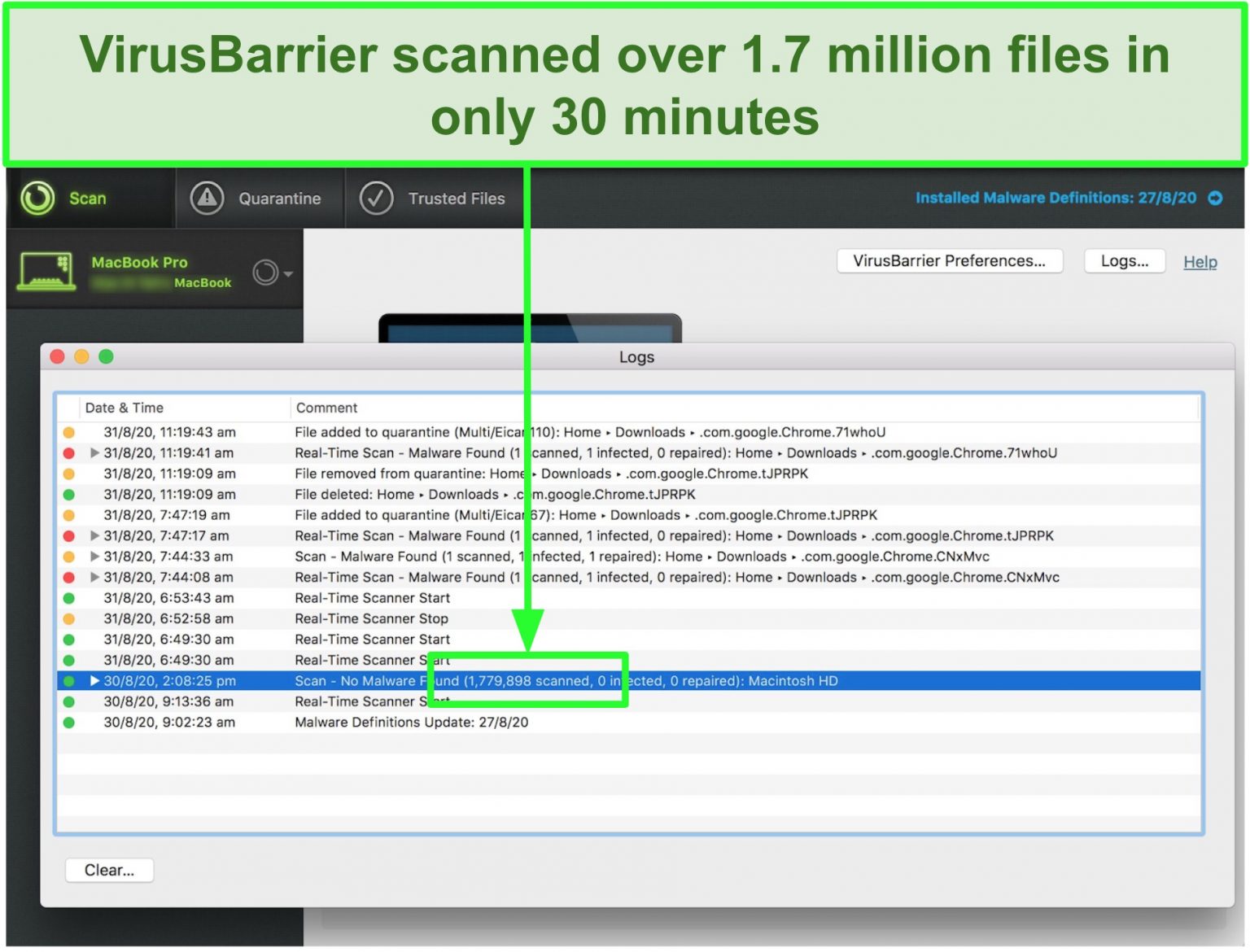
Task: Click the Quarantine warning triangle icon
Action: coord(207,198)
